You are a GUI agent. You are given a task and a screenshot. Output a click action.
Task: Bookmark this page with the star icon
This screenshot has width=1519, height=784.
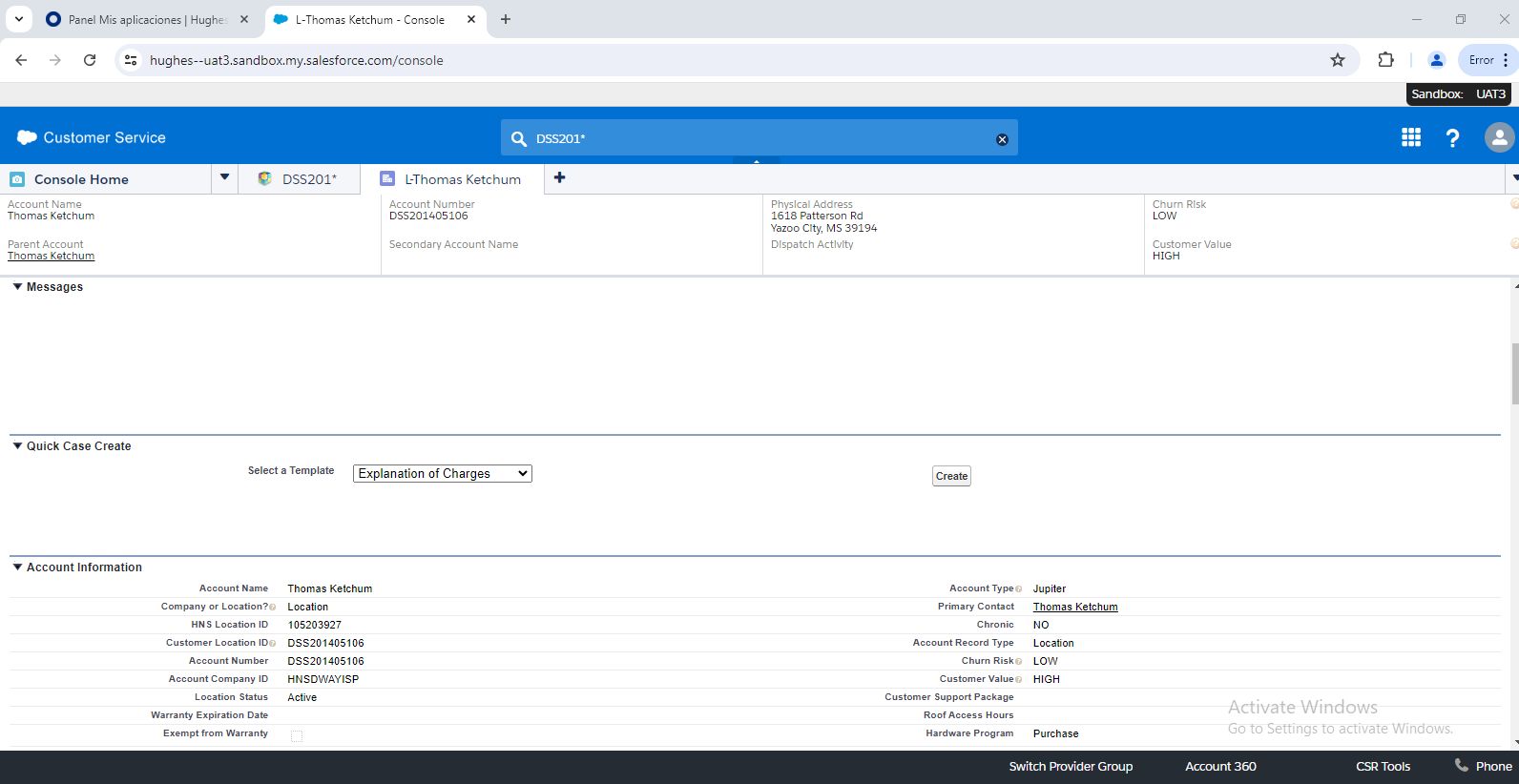[1338, 60]
